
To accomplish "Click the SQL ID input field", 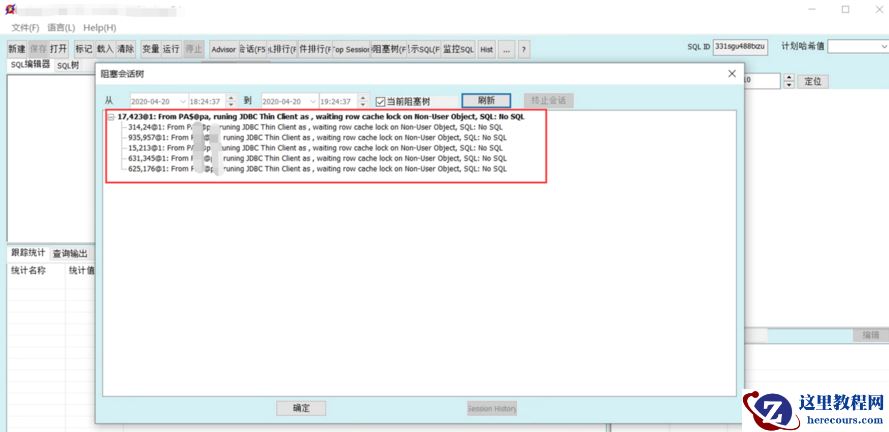I will coord(740,46).
